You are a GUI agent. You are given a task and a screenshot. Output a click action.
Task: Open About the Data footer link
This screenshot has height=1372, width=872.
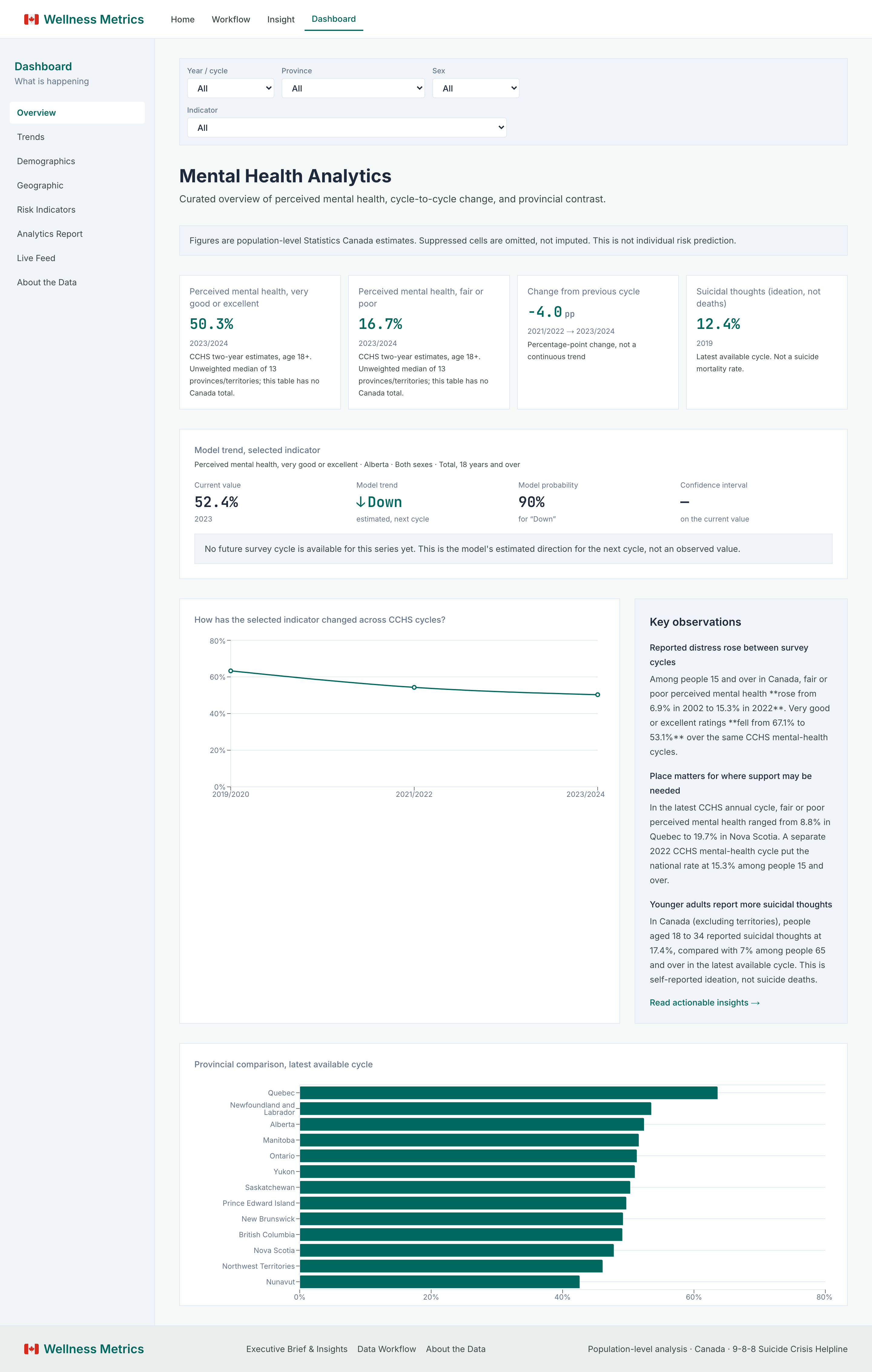(x=456, y=1349)
